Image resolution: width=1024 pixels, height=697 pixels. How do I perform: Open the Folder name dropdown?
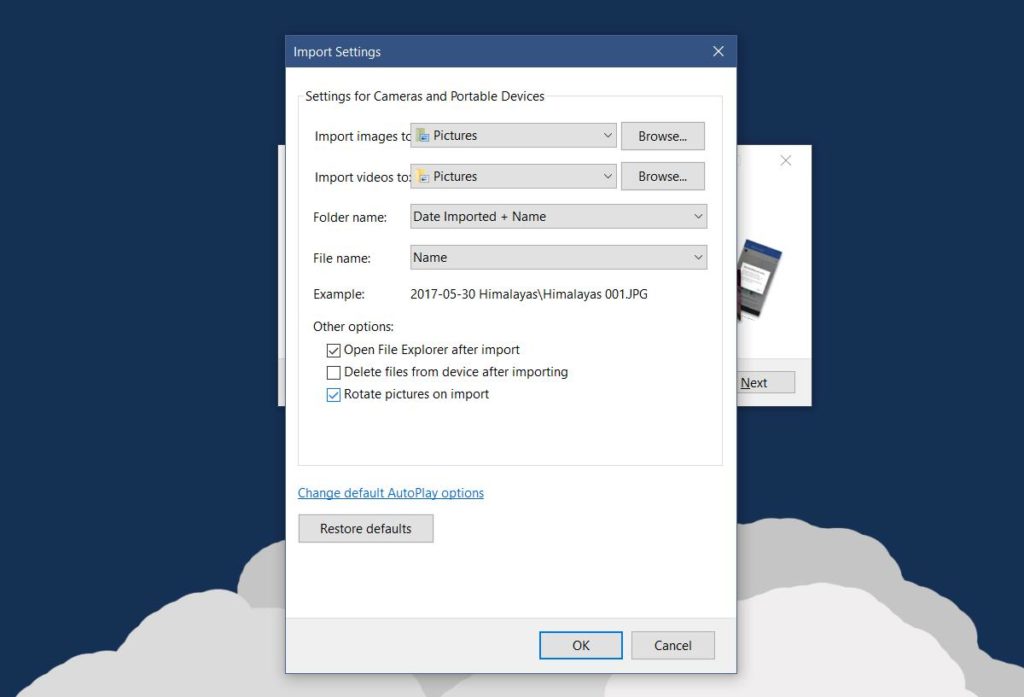point(697,216)
